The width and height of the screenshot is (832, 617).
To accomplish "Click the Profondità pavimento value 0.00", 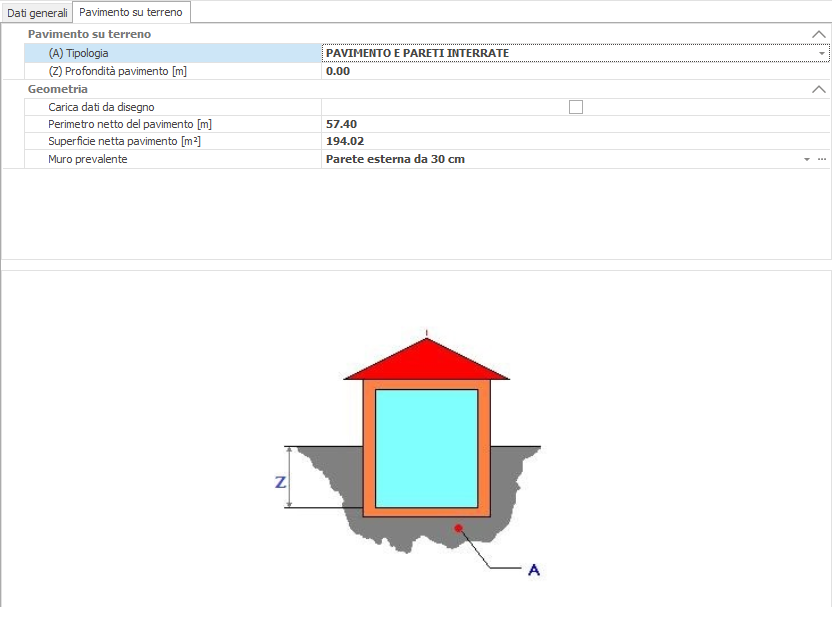I will tap(338, 71).
